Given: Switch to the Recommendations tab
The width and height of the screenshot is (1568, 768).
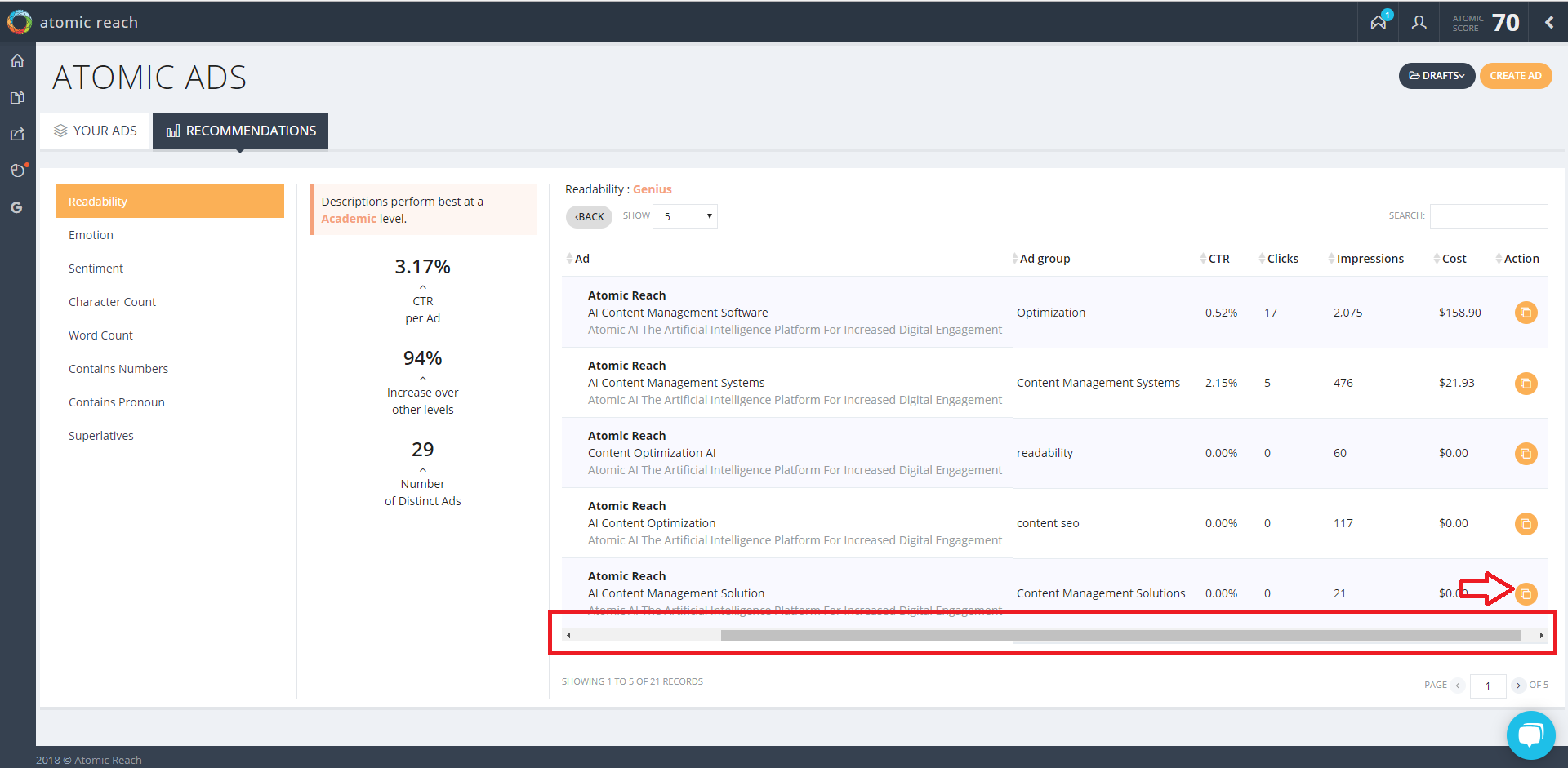Looking at the screenshot, I should (x=240, y=131).
